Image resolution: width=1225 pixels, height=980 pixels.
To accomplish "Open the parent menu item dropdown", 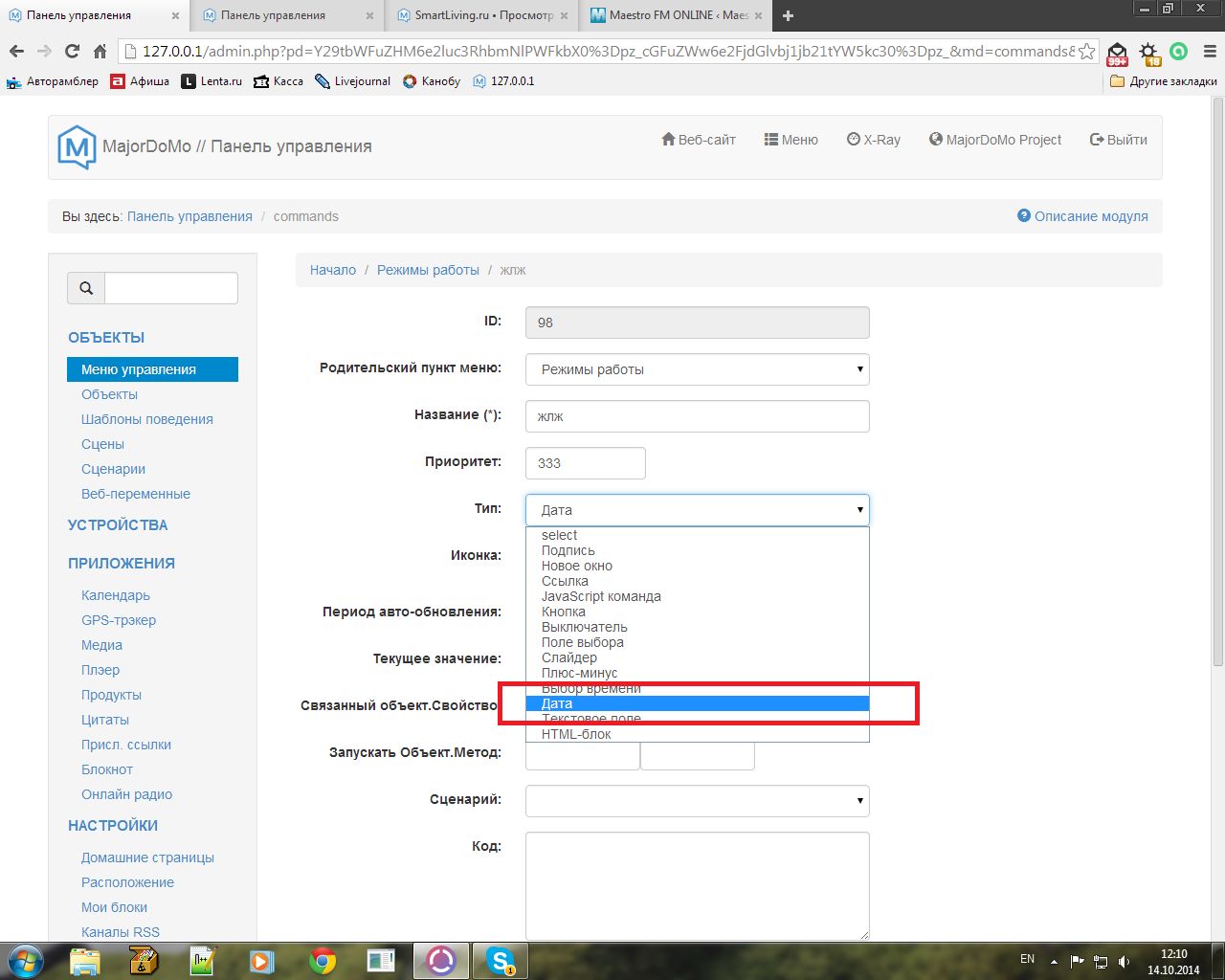I will [697, 369].
